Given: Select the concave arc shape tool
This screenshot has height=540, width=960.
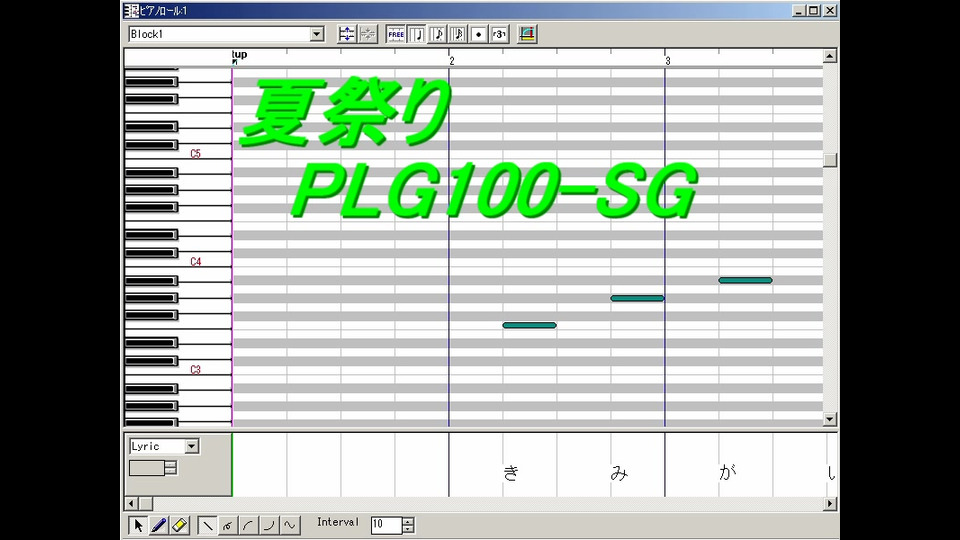Looking at the screenshot, I should (269, 525).
